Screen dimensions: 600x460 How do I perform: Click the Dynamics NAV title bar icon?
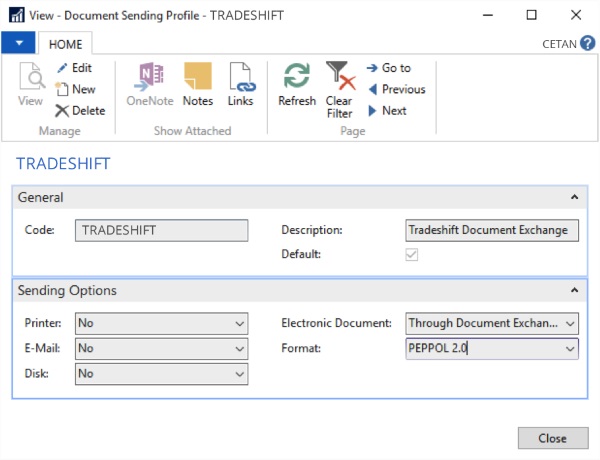[16, 15]
